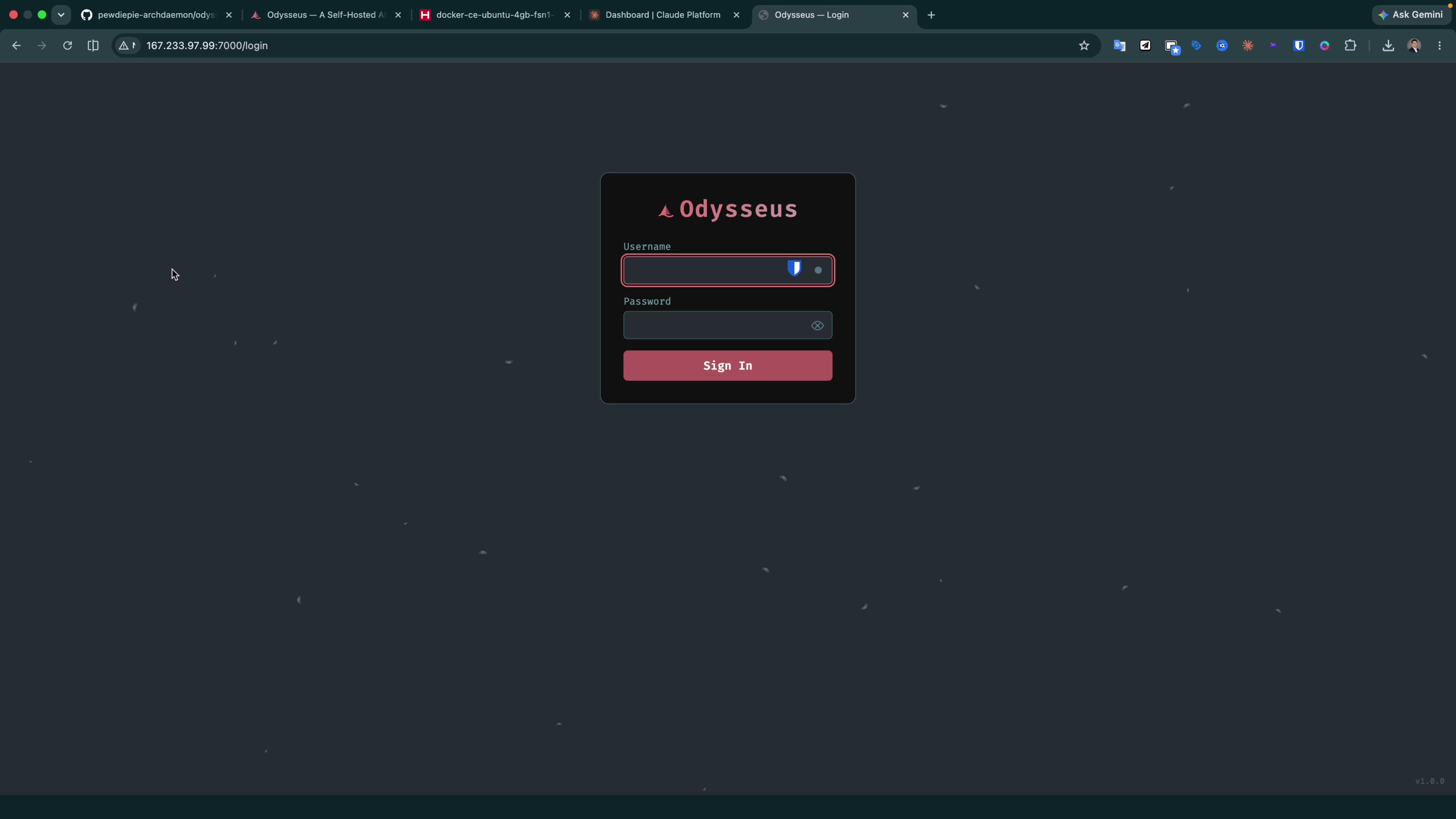Open Chrome three-dot menu
Viewport: 1456px width, 819px height.
tap(1440, 46)
